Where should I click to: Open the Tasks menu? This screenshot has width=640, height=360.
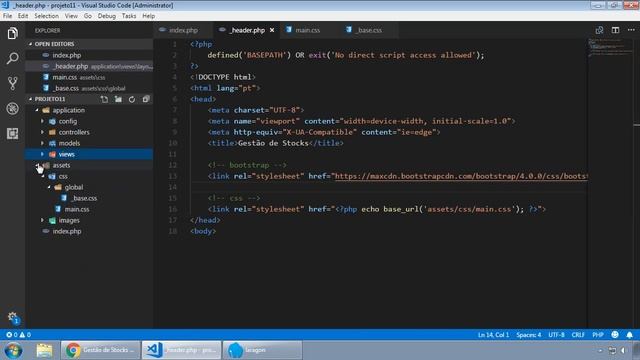[x=129, y=16]
